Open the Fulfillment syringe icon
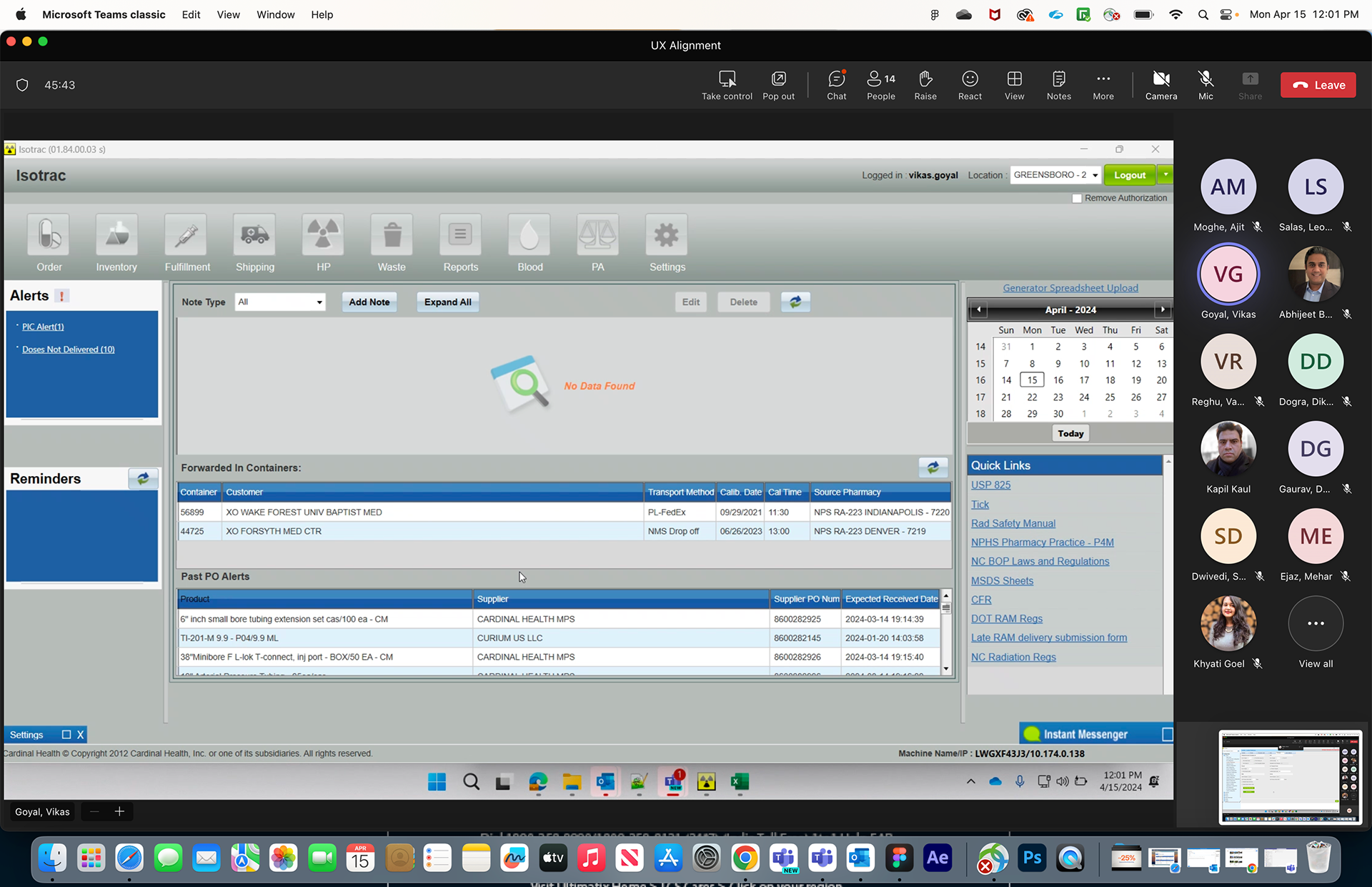Screen dimensions: 1372x887 186,235
